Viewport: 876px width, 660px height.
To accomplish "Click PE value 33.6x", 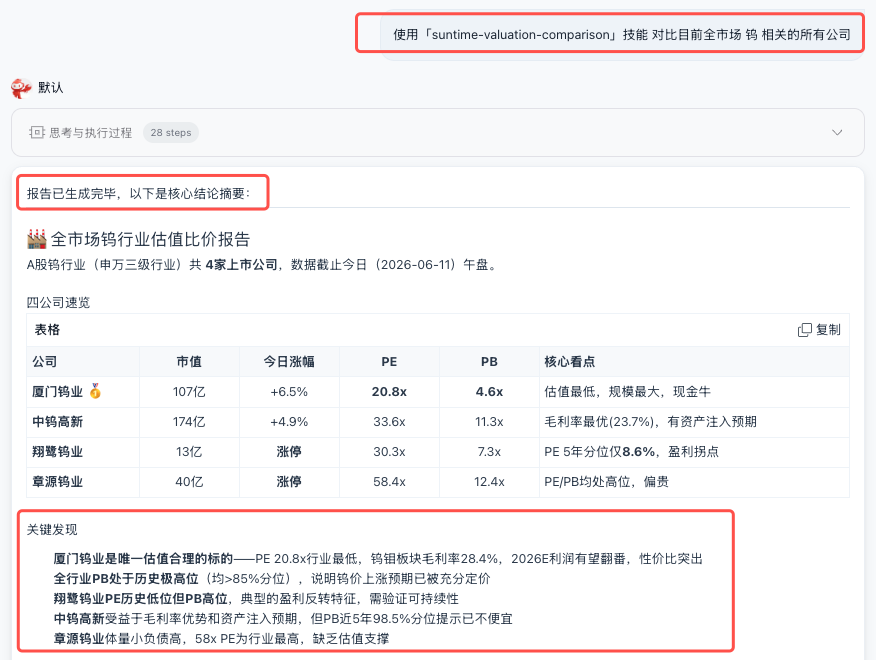I will pos(389,422).
